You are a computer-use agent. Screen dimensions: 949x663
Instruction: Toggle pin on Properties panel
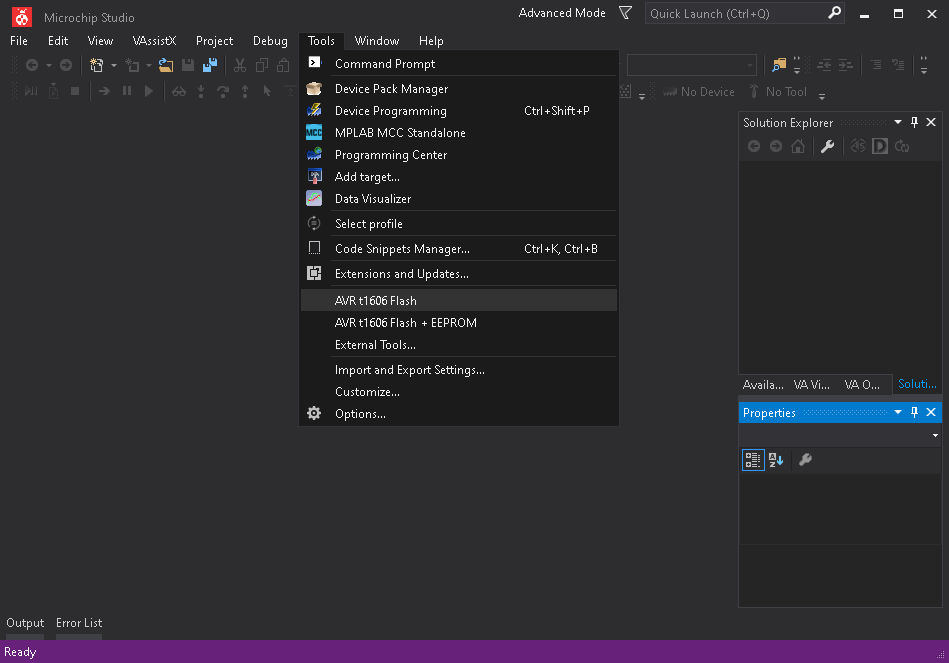915,412
